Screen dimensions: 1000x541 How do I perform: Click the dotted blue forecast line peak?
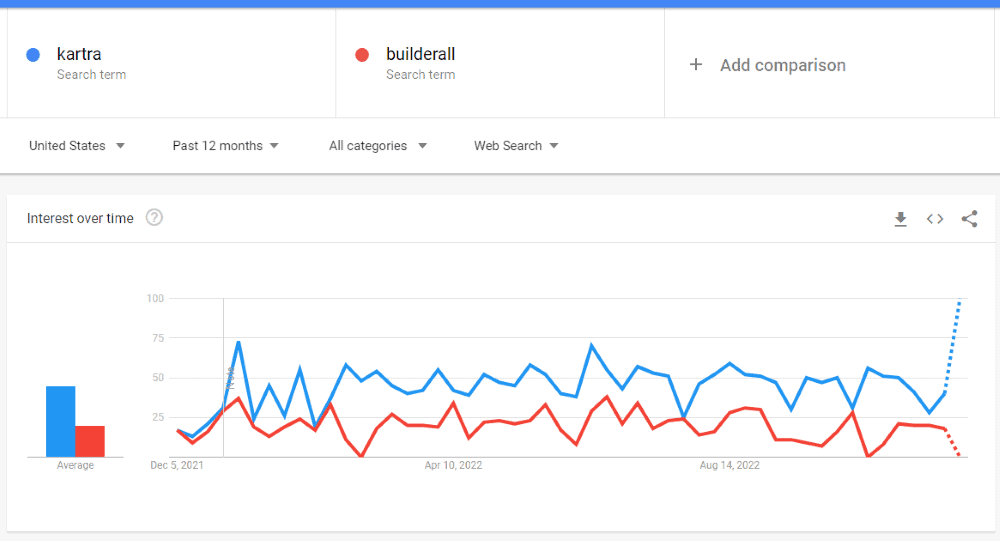click(x=959, y=301)
